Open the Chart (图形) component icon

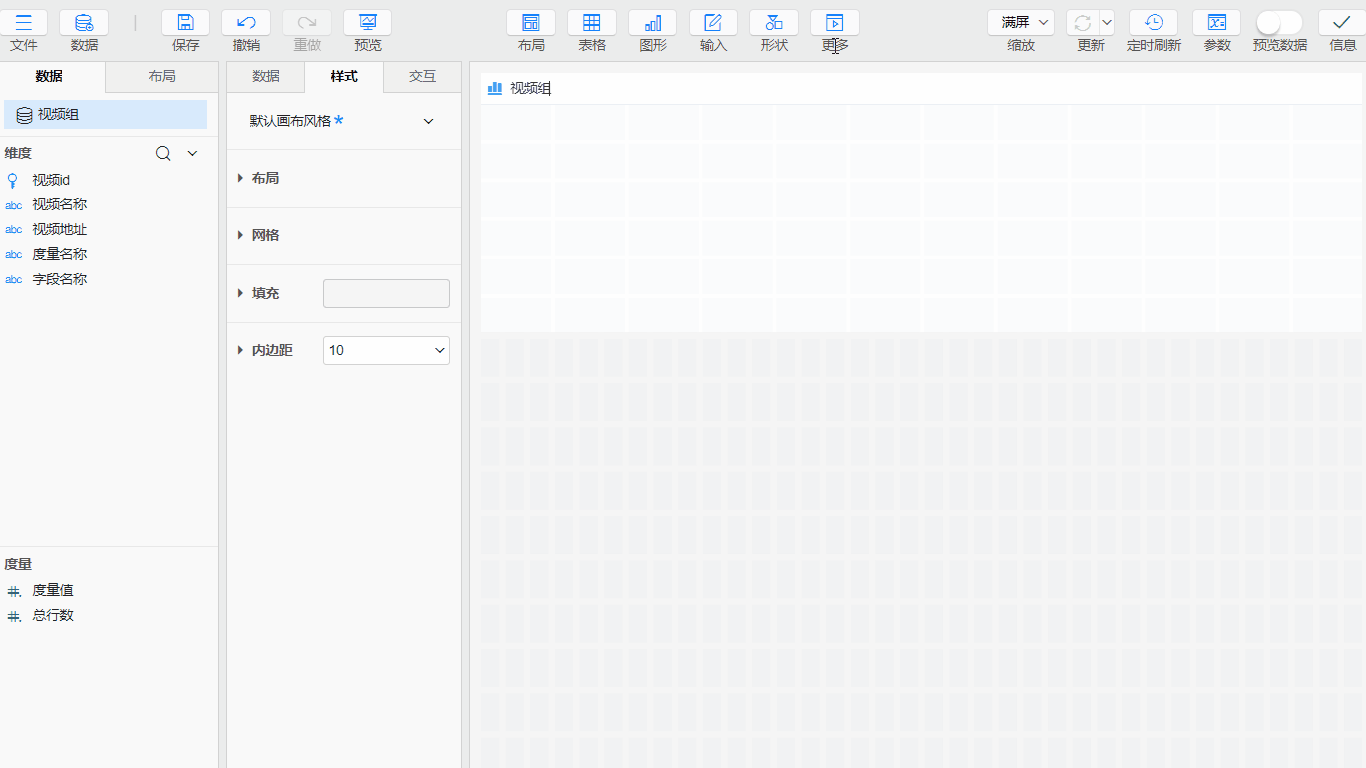(x=652, y=23)
